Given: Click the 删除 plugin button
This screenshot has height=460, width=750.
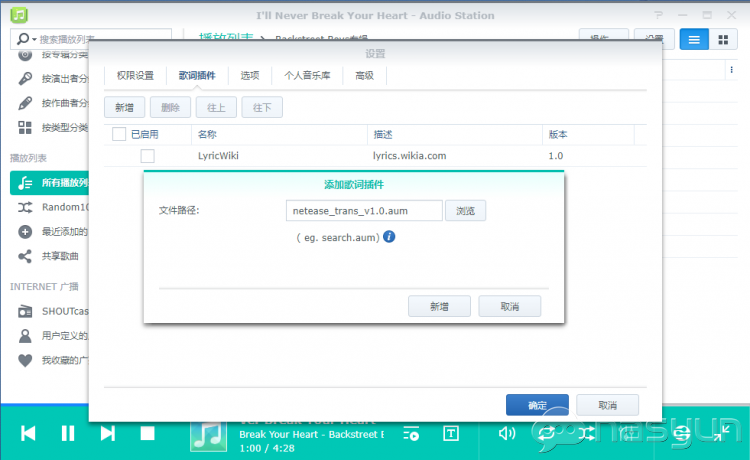Looking at the screenshot, I should (170, 108).
